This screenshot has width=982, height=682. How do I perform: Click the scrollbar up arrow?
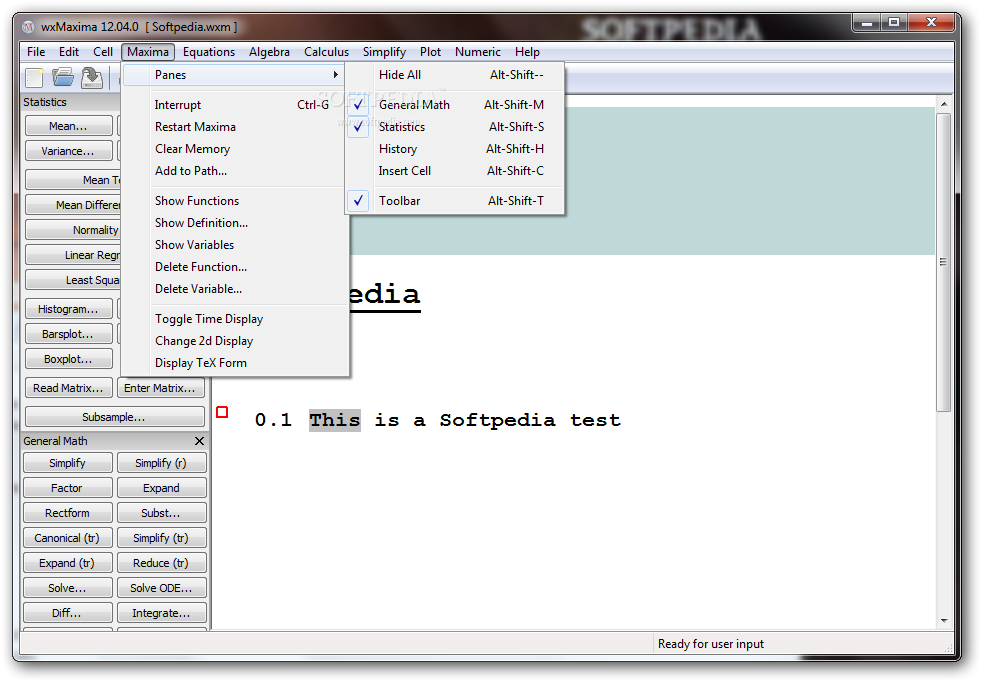[943, 103]
